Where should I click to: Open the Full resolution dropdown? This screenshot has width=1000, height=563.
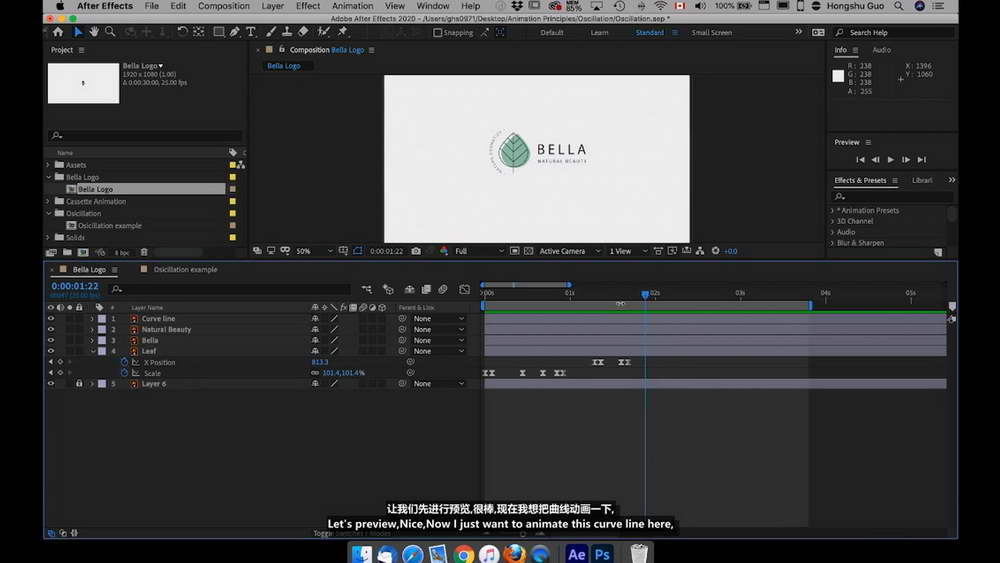point(478,251)
